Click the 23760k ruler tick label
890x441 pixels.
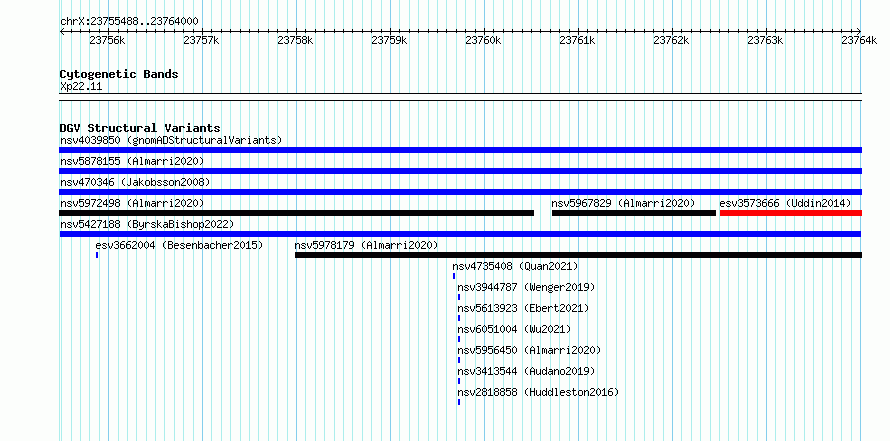(484, 40)
